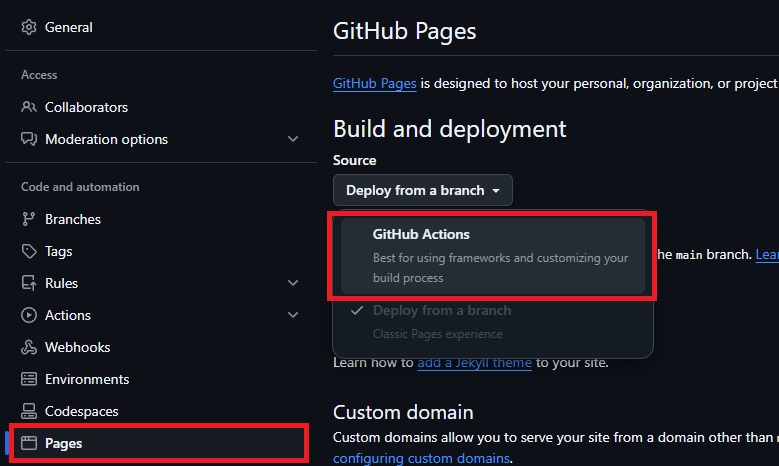Open the configuring custom domains link
Viewport: 779px width, 466px height.
point(420,458)
